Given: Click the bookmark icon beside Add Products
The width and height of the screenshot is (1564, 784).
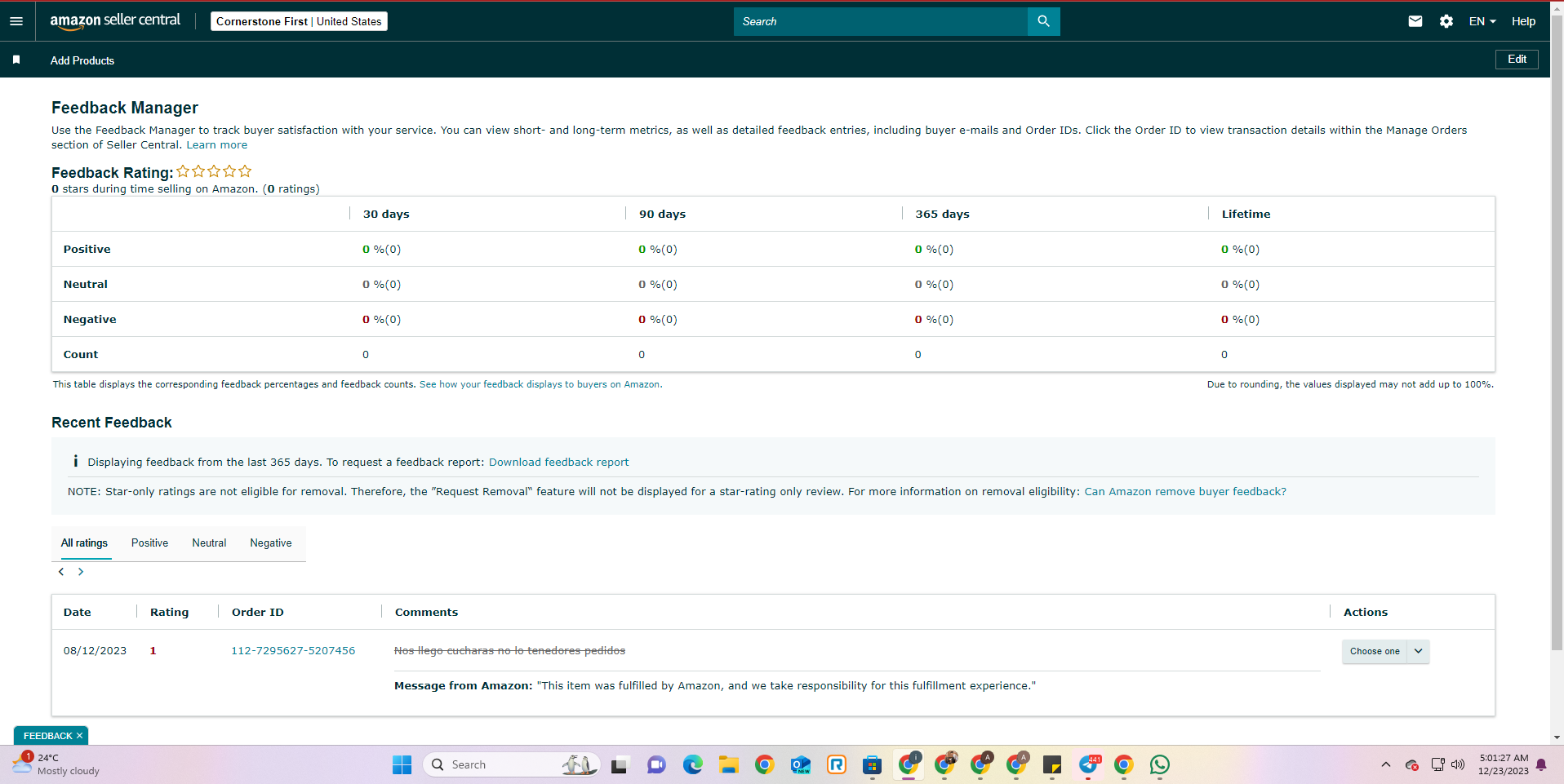Looking at the screenshot, I should [16, 60].
